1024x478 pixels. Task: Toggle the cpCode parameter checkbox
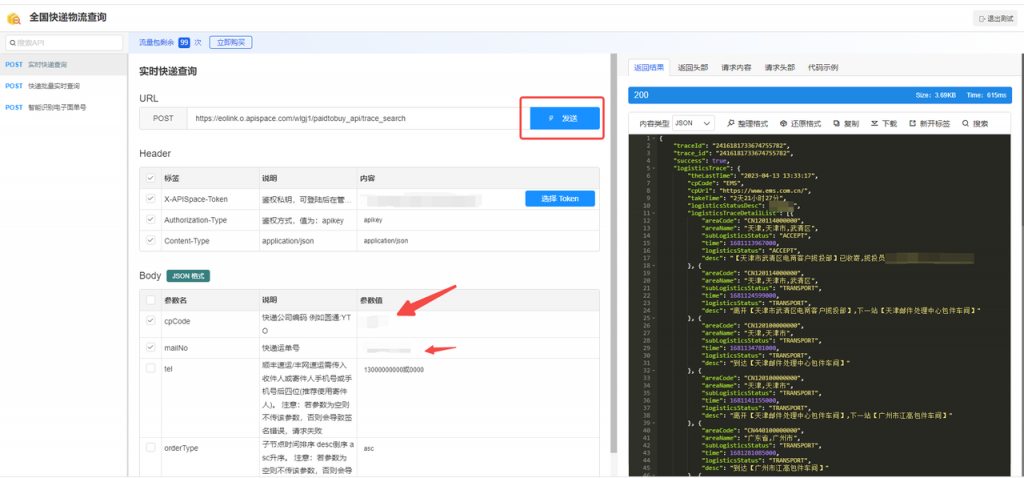click(x=151, y=321)
